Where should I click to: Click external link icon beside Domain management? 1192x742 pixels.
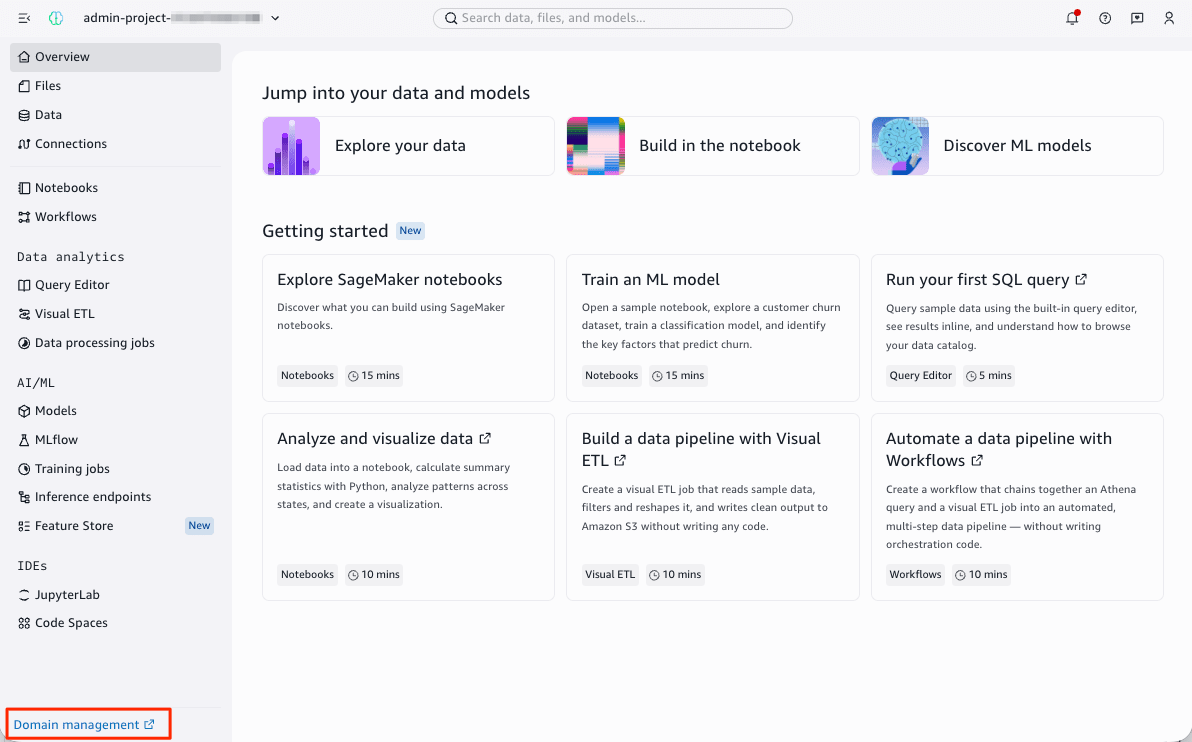tap(149, 725)
